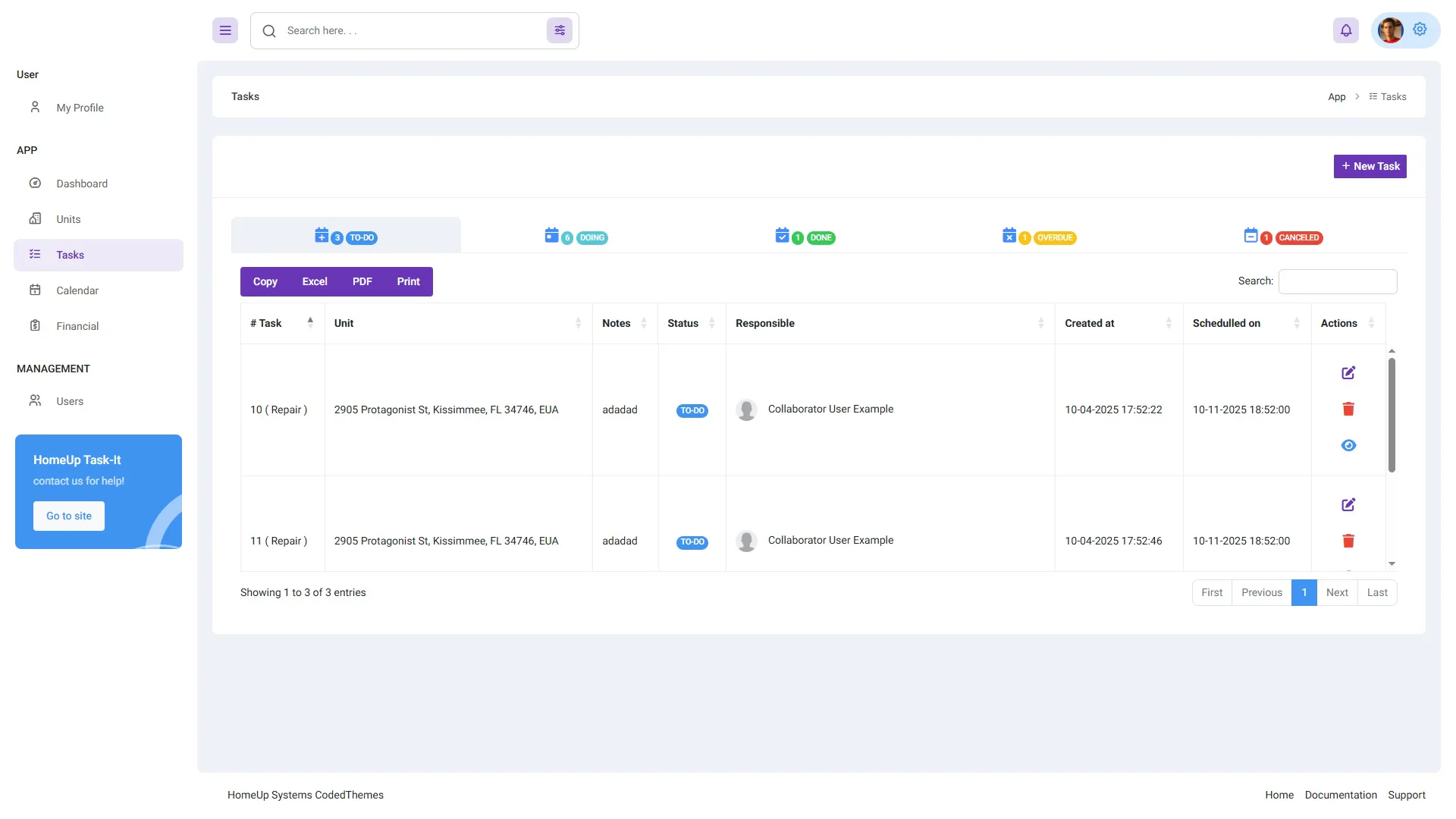
Task: Sort table by Schedulled on column
Action: [1247, 324]
